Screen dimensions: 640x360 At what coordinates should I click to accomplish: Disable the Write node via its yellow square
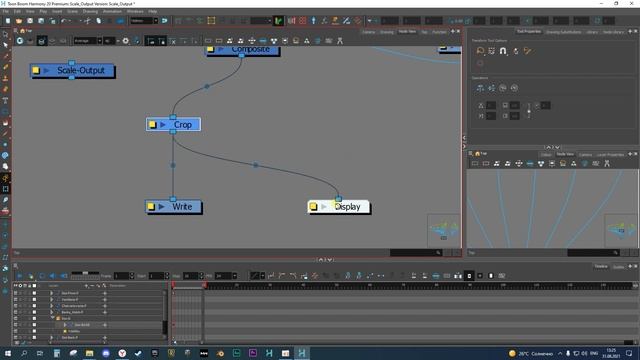tap(151, 207)
